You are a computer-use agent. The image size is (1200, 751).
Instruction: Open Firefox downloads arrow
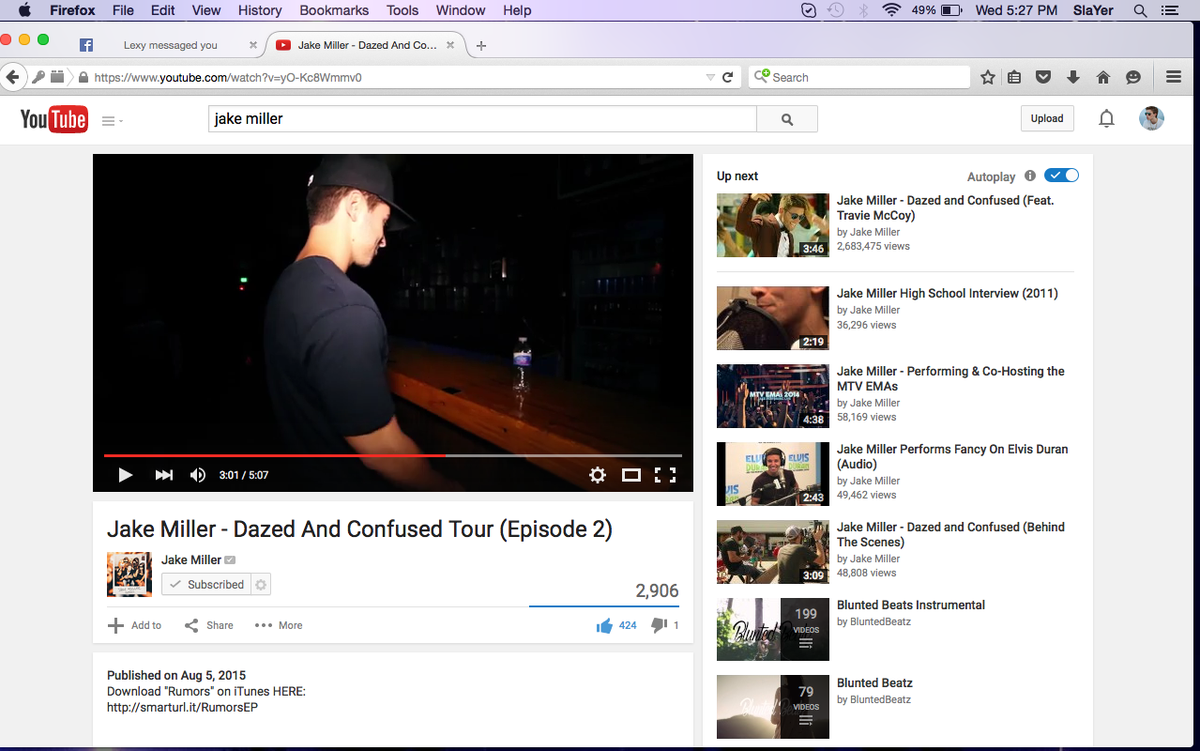[1073, 77]
